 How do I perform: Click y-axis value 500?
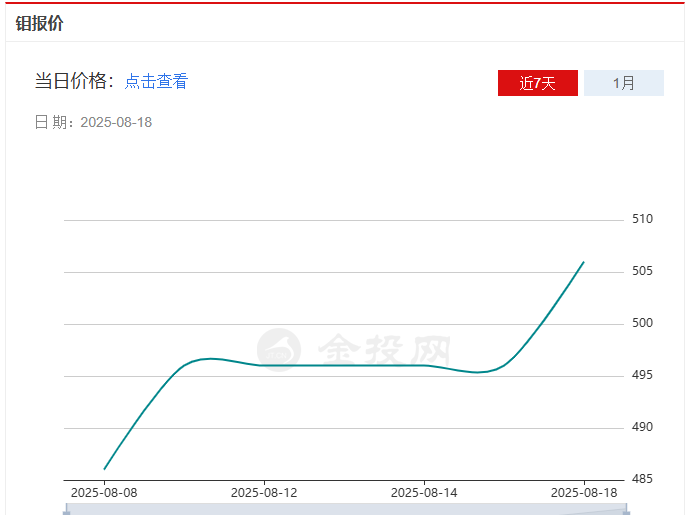point(642,323)
